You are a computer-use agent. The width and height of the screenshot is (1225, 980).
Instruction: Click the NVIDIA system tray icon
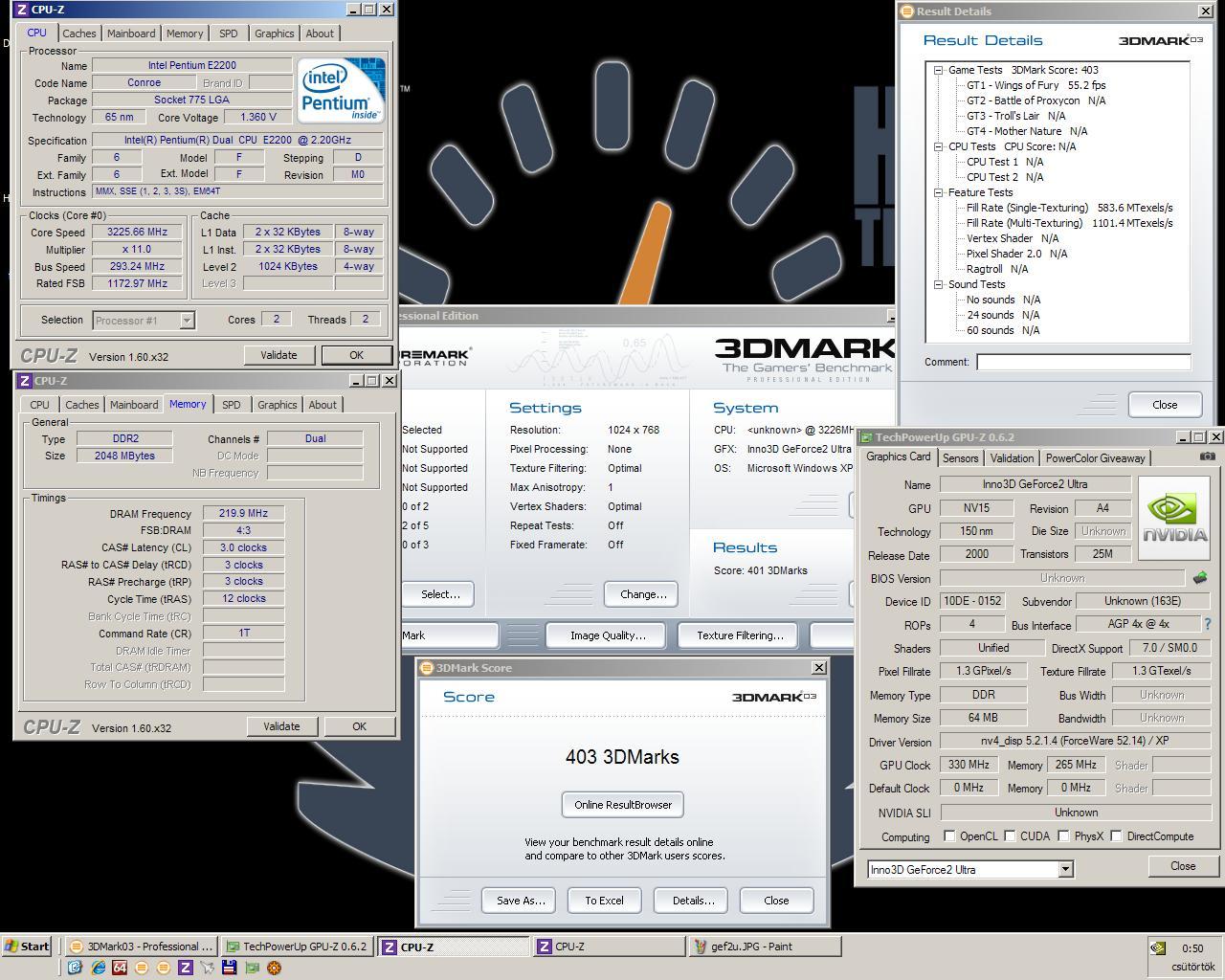pyautogui.click(x=1158, y=947)
